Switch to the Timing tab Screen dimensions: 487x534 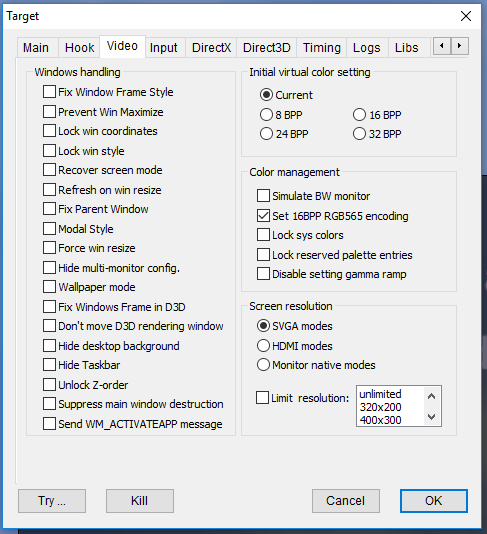pyautogui.click(x=322, y=47)
